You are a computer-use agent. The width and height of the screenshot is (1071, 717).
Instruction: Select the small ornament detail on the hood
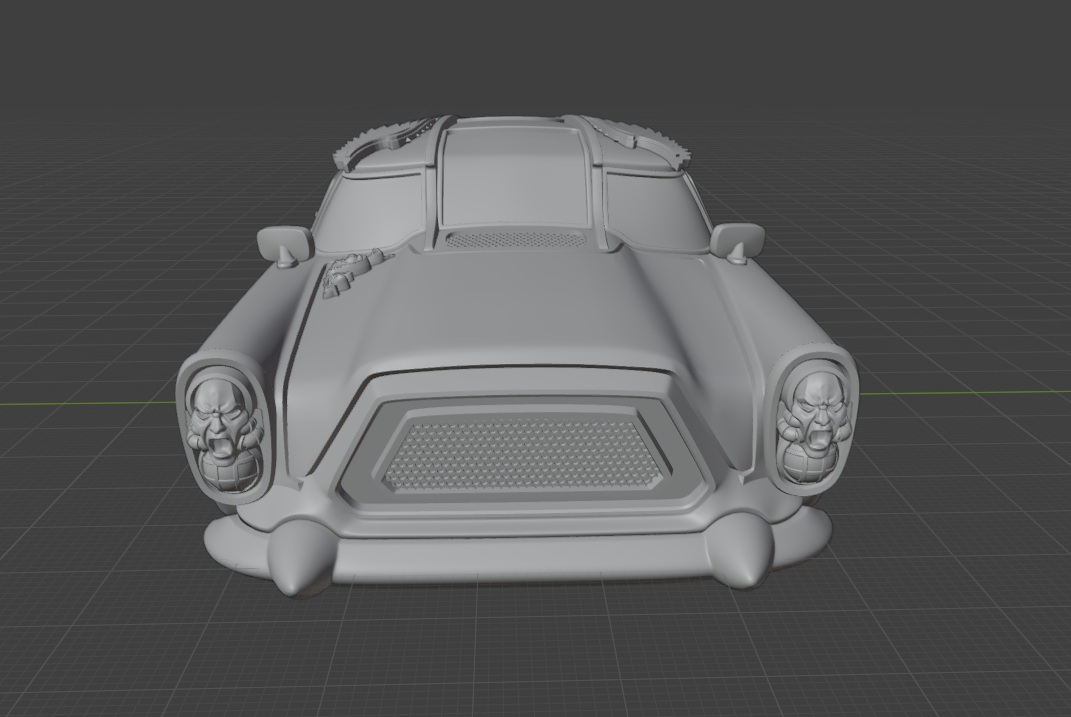[347, 271]
